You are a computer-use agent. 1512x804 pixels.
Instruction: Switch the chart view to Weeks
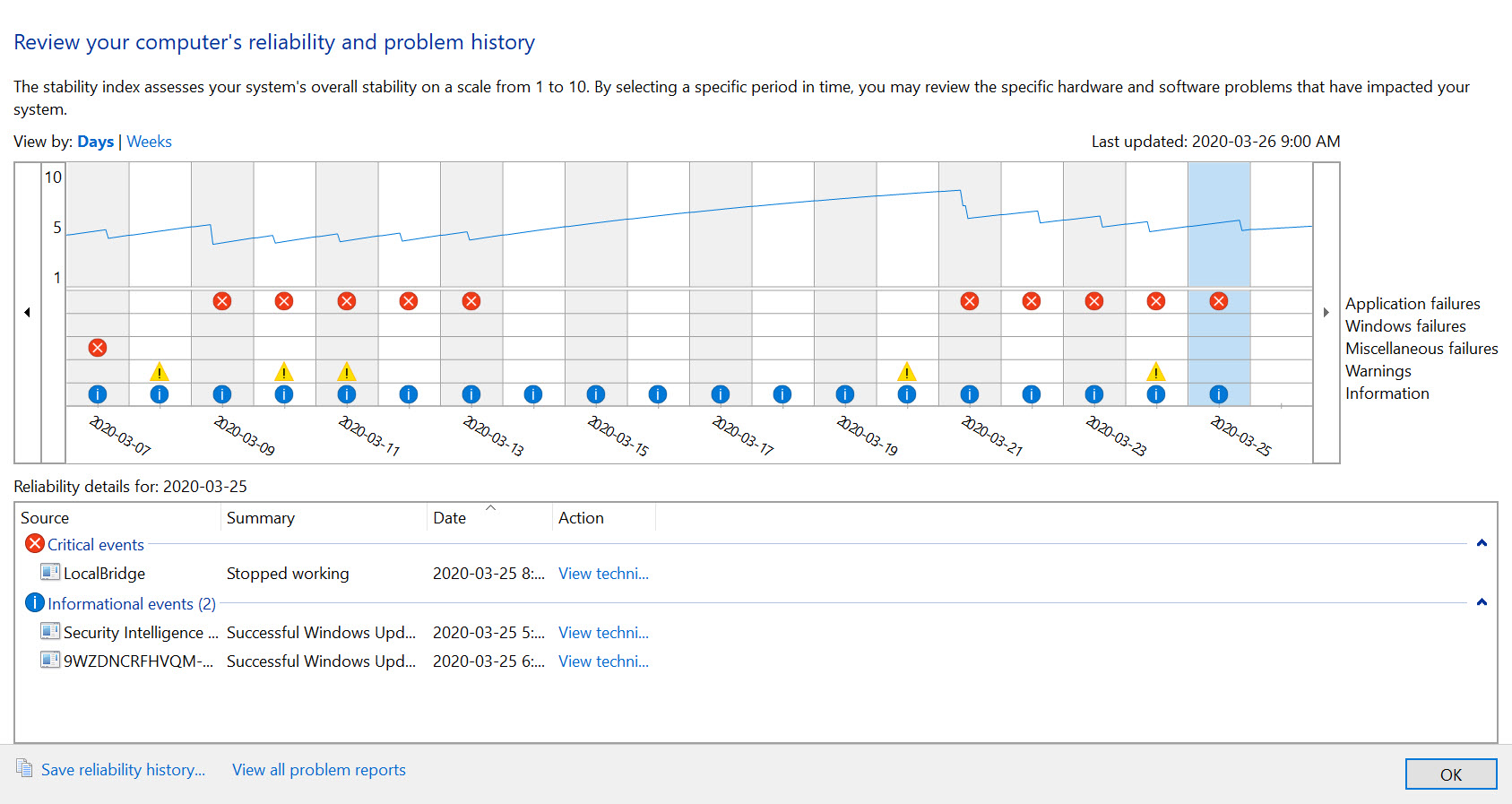pos(149,142)
